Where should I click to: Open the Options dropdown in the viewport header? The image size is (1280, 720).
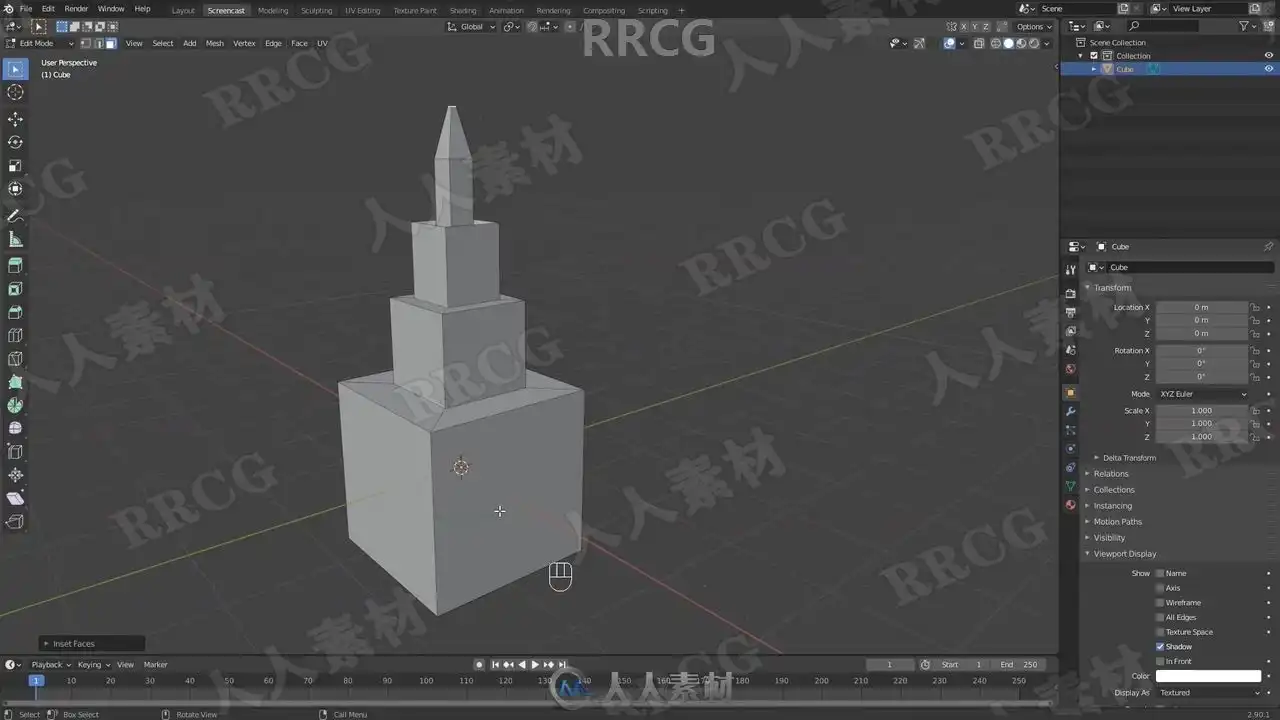click(1033, 27)
